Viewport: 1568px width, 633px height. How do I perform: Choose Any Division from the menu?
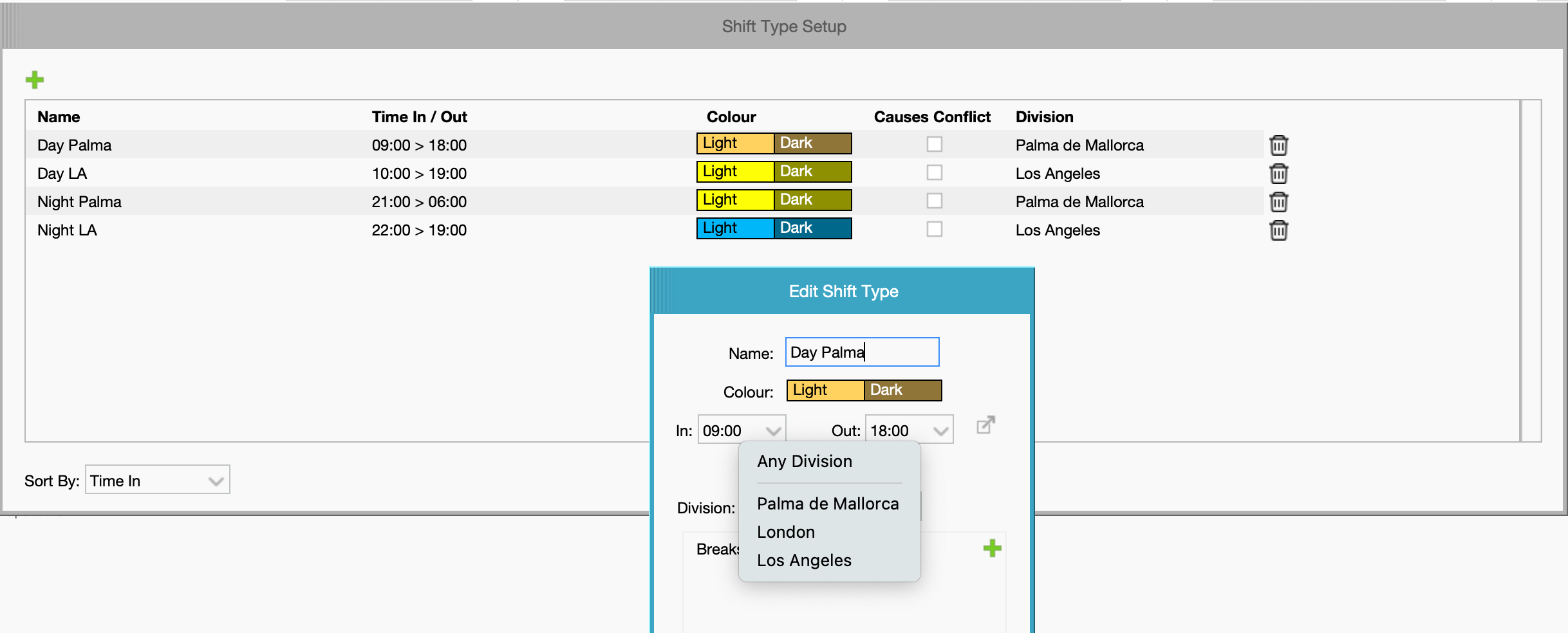[x=829, y=461]
